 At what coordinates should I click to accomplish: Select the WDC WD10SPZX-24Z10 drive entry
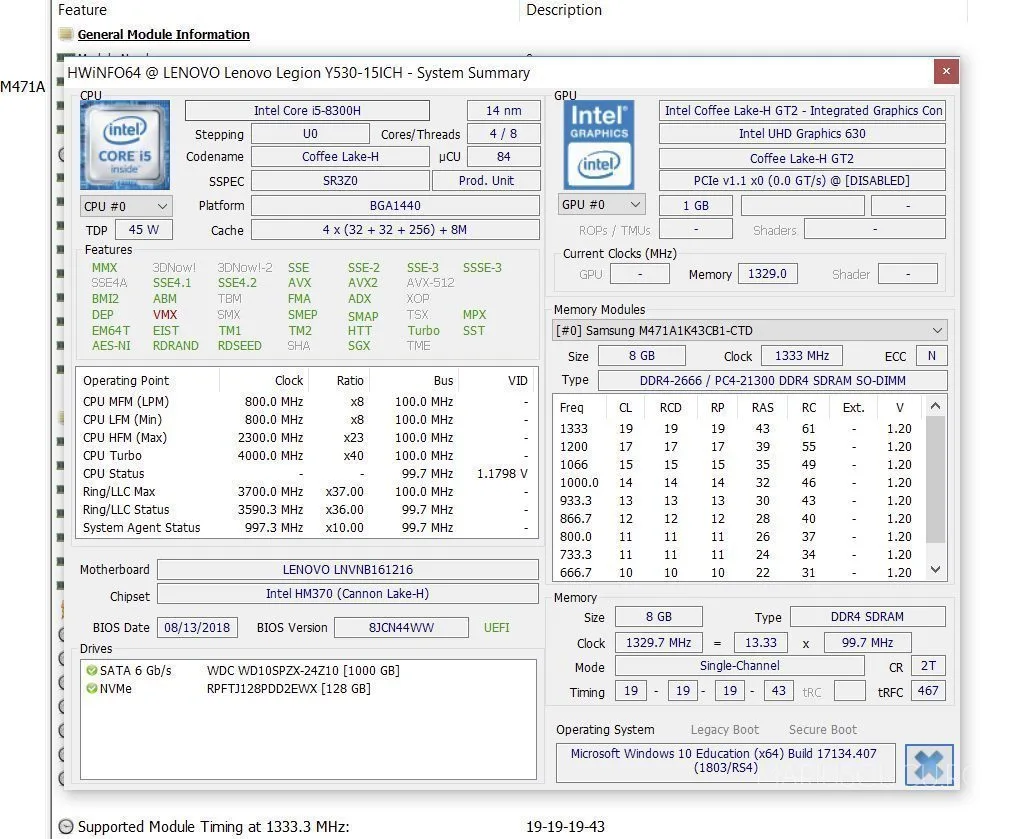tap(303, 670)
